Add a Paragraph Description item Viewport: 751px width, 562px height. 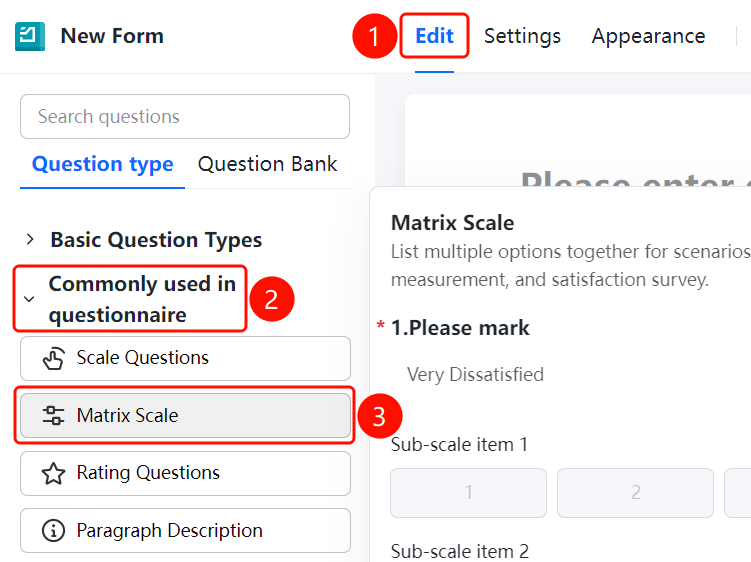point(185,530)
